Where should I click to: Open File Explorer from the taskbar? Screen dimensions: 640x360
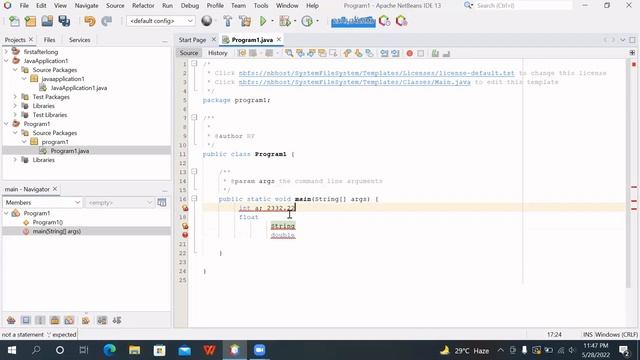click(x=134, y=350)
